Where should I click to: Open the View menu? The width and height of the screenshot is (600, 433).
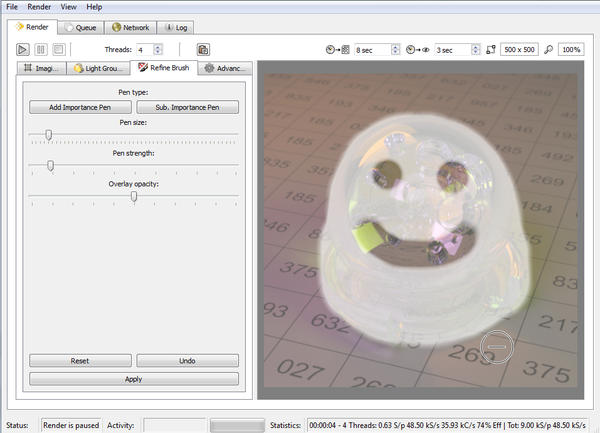(x=68, y=7)
